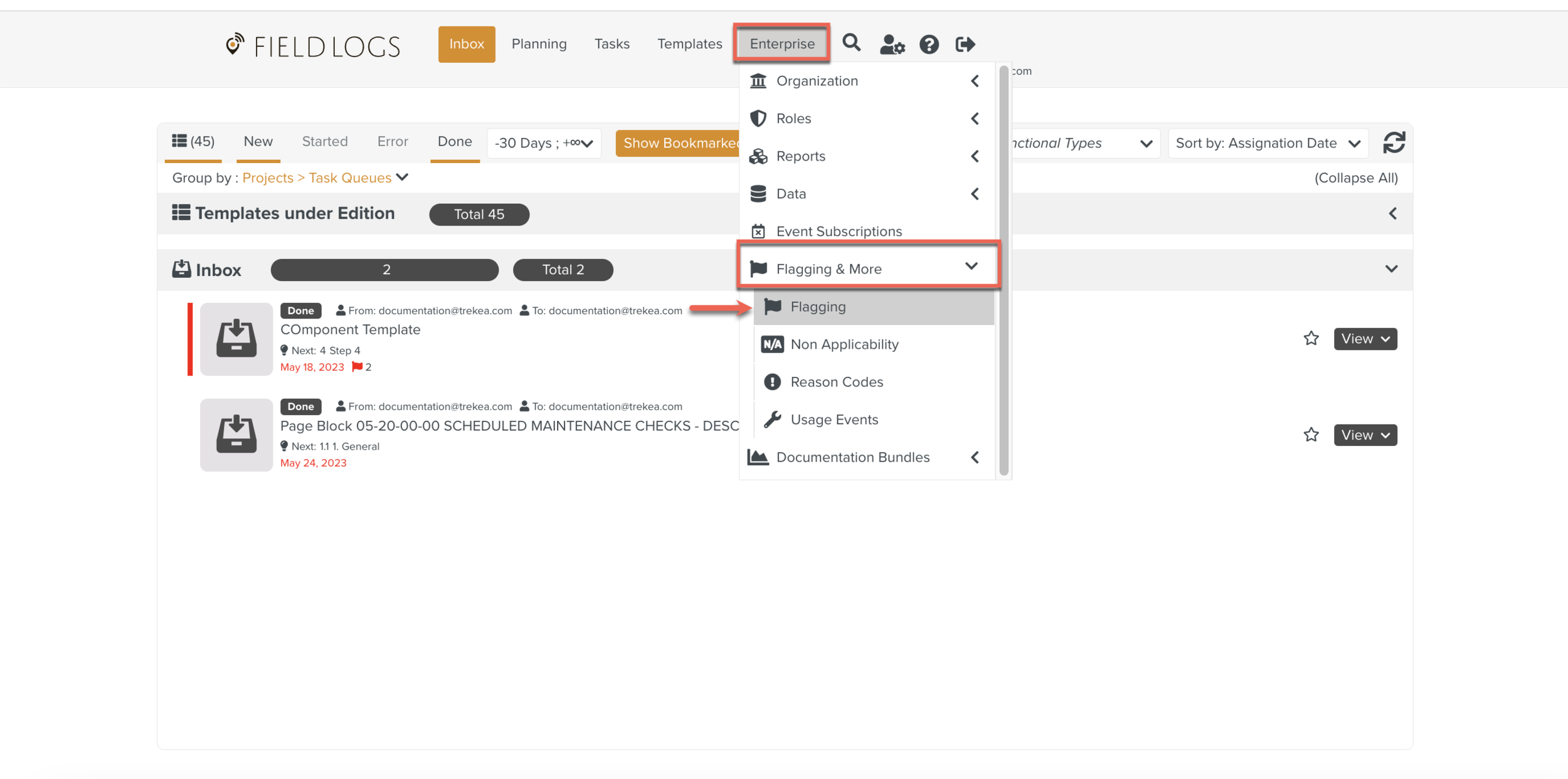Click the Inbox progress bar showing 2
The height and width of the screenshot is (779, 1568).
385,270
